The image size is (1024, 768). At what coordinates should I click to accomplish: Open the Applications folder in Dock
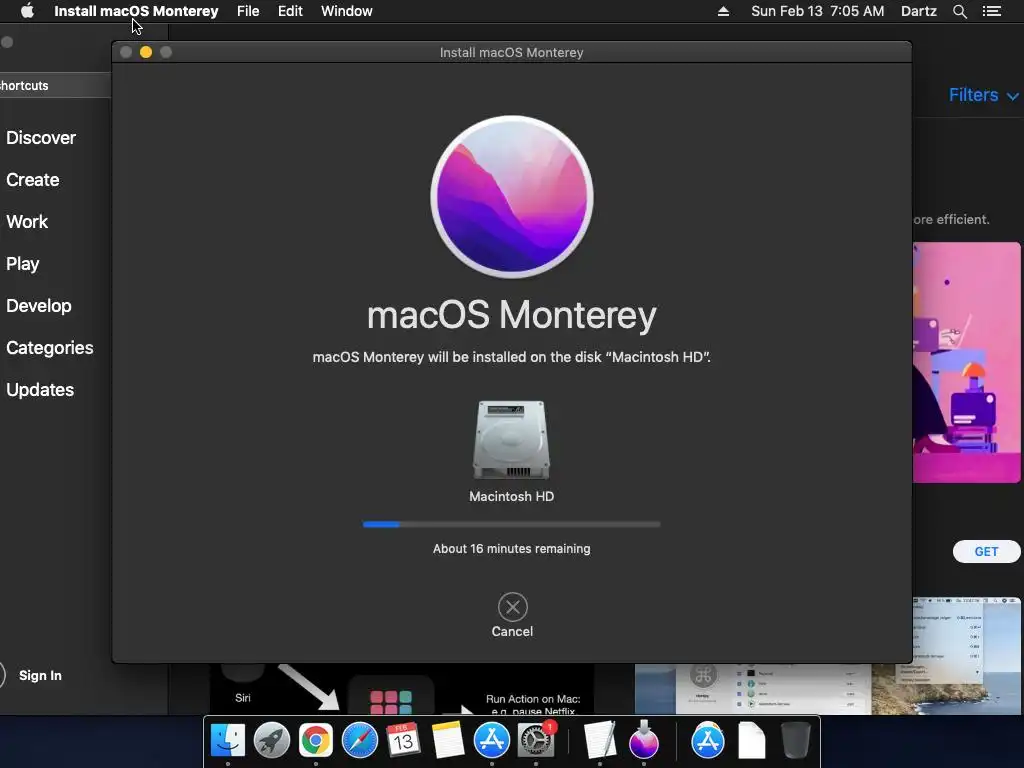708,741
